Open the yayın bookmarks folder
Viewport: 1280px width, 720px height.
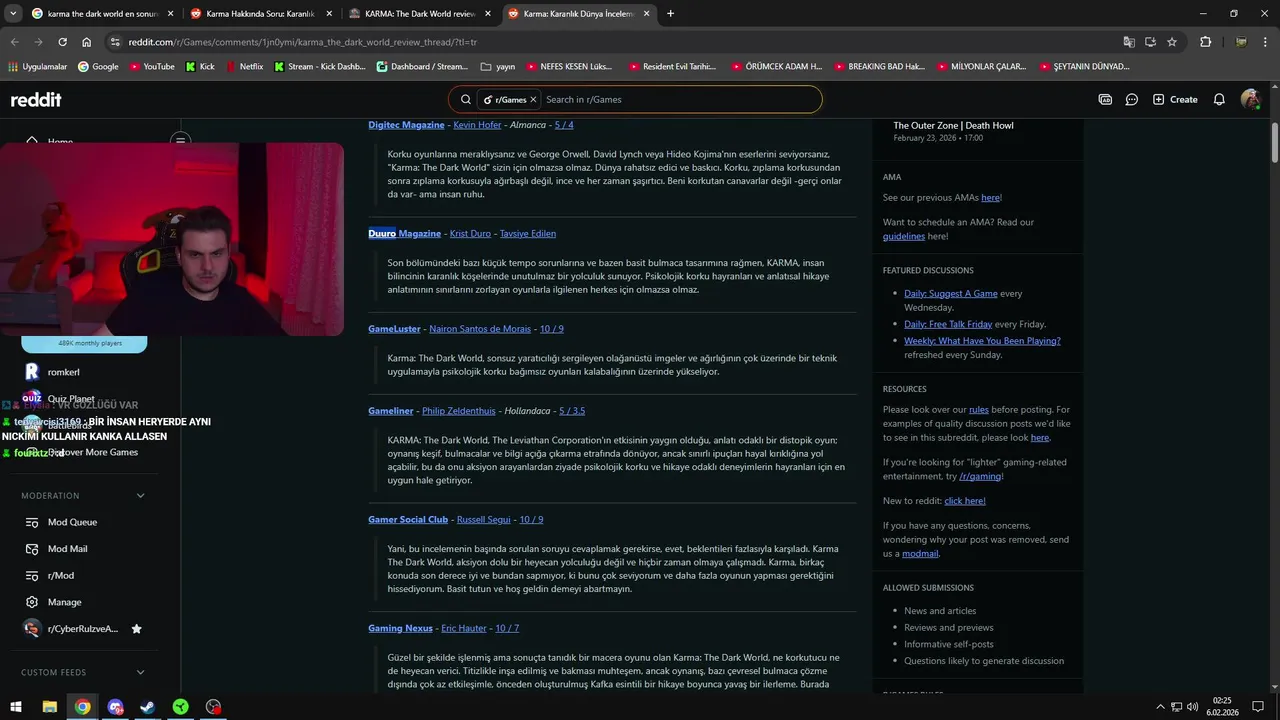click(x=498, y=67)
